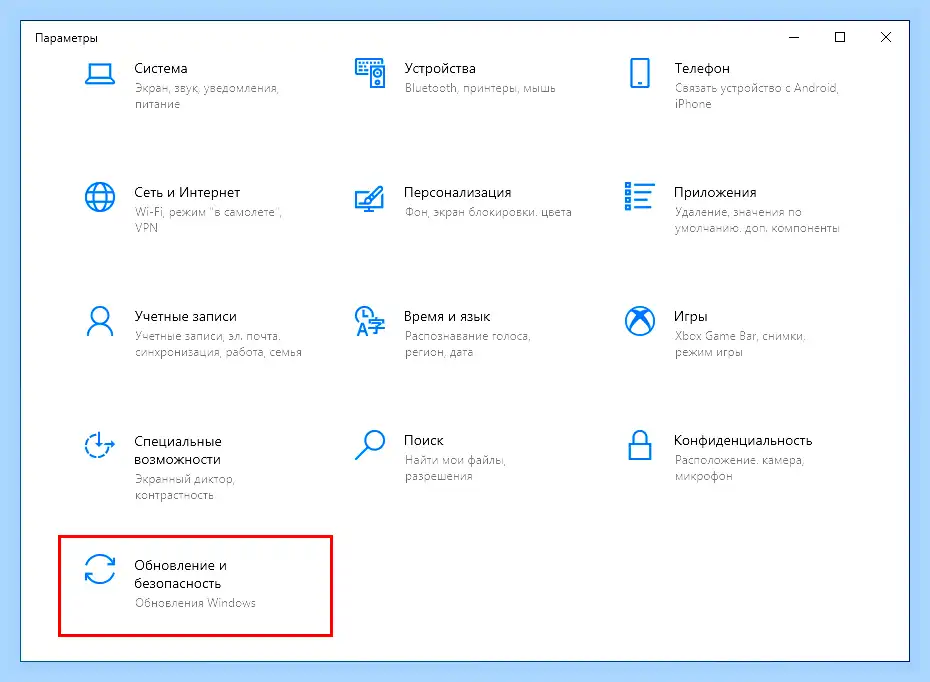Click the clock-letter icon for Время и язык
Viewport: 930px width, 682px height.
pos(370,321)
